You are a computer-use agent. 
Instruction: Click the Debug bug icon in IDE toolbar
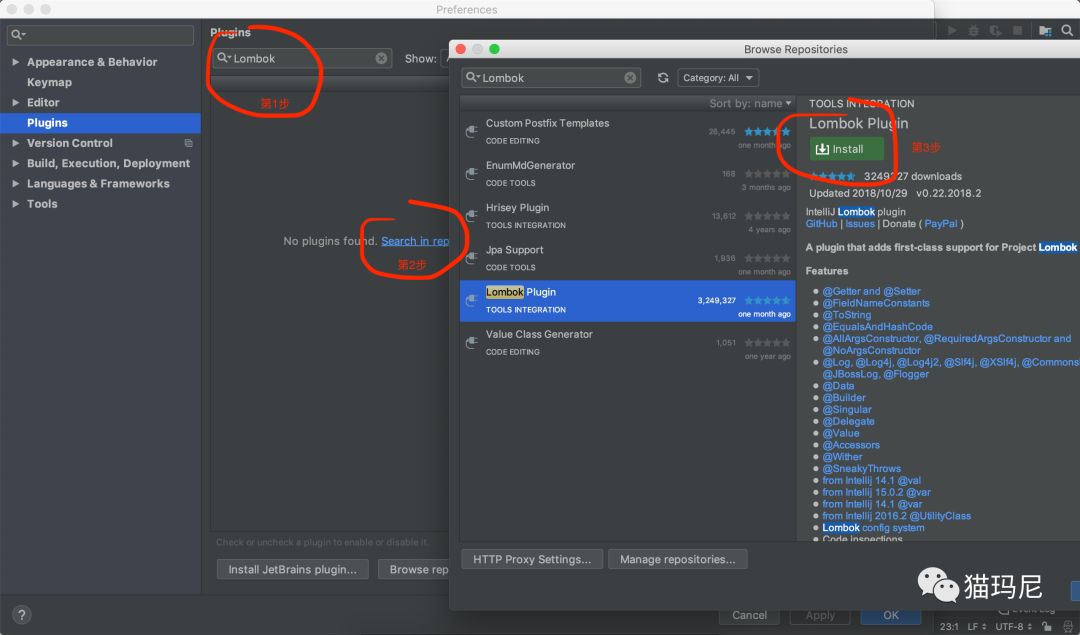973,30
